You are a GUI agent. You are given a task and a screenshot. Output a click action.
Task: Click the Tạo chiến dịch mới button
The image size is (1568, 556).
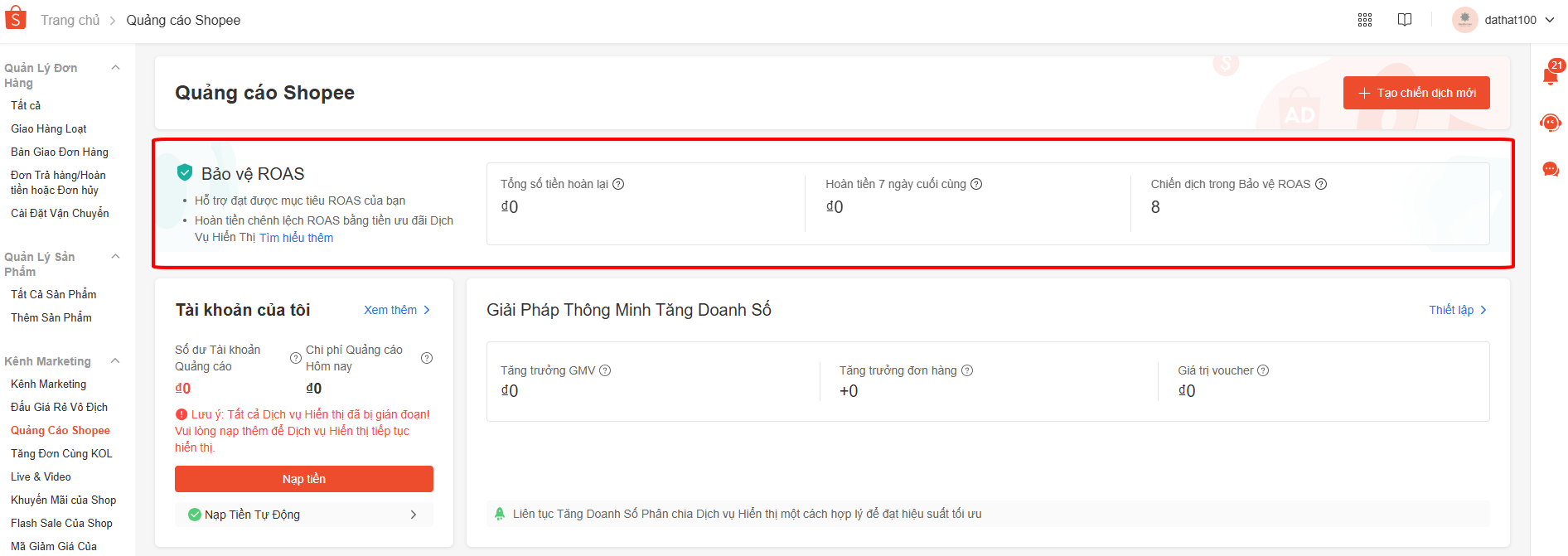1416,93
